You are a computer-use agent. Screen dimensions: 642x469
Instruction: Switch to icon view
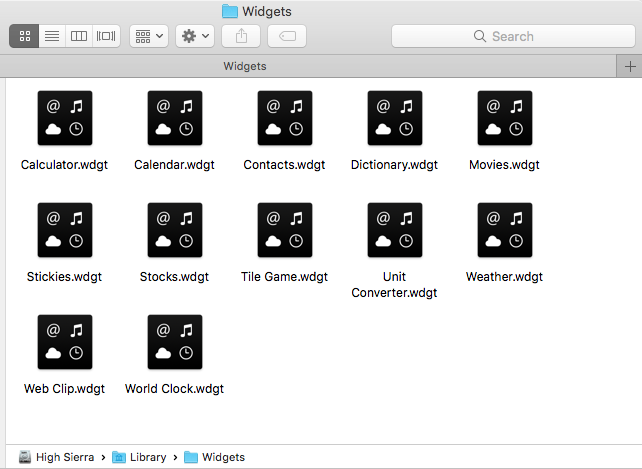coord(24,36)
